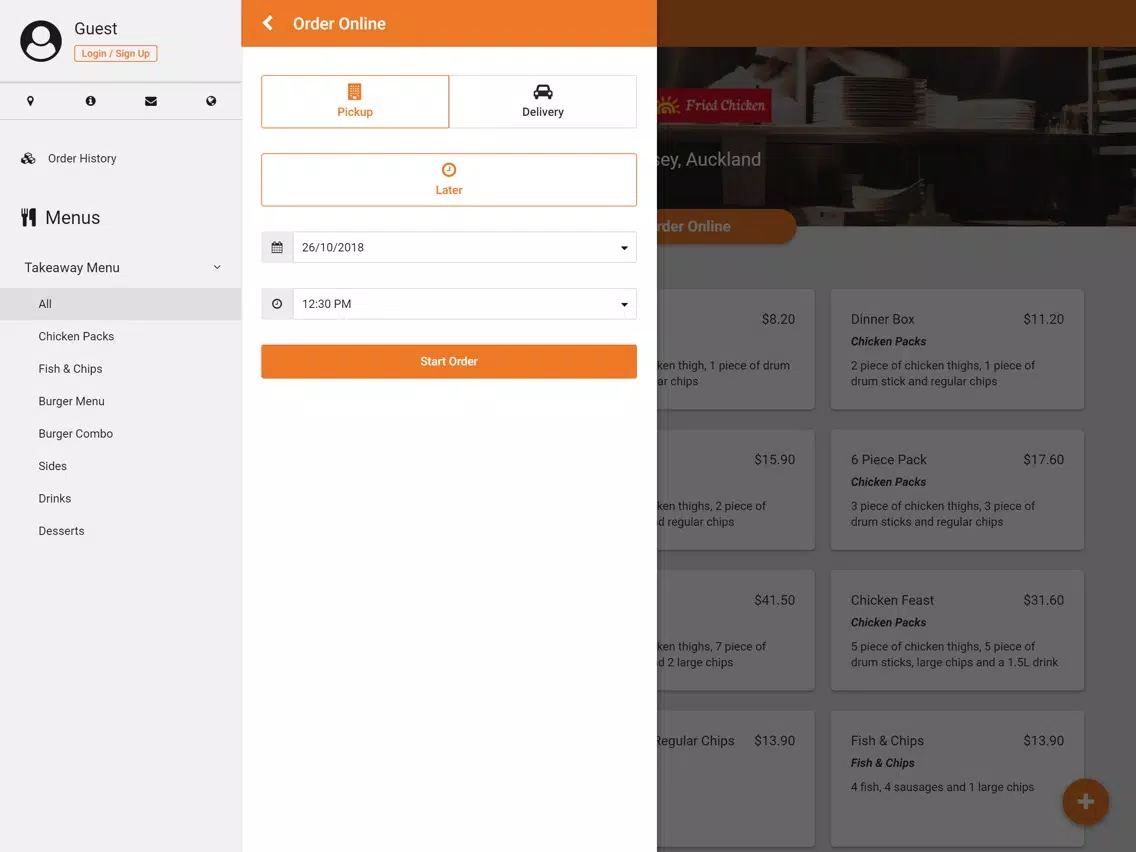
Task: Click the Menus fork and knife icon
Action: 28,217
